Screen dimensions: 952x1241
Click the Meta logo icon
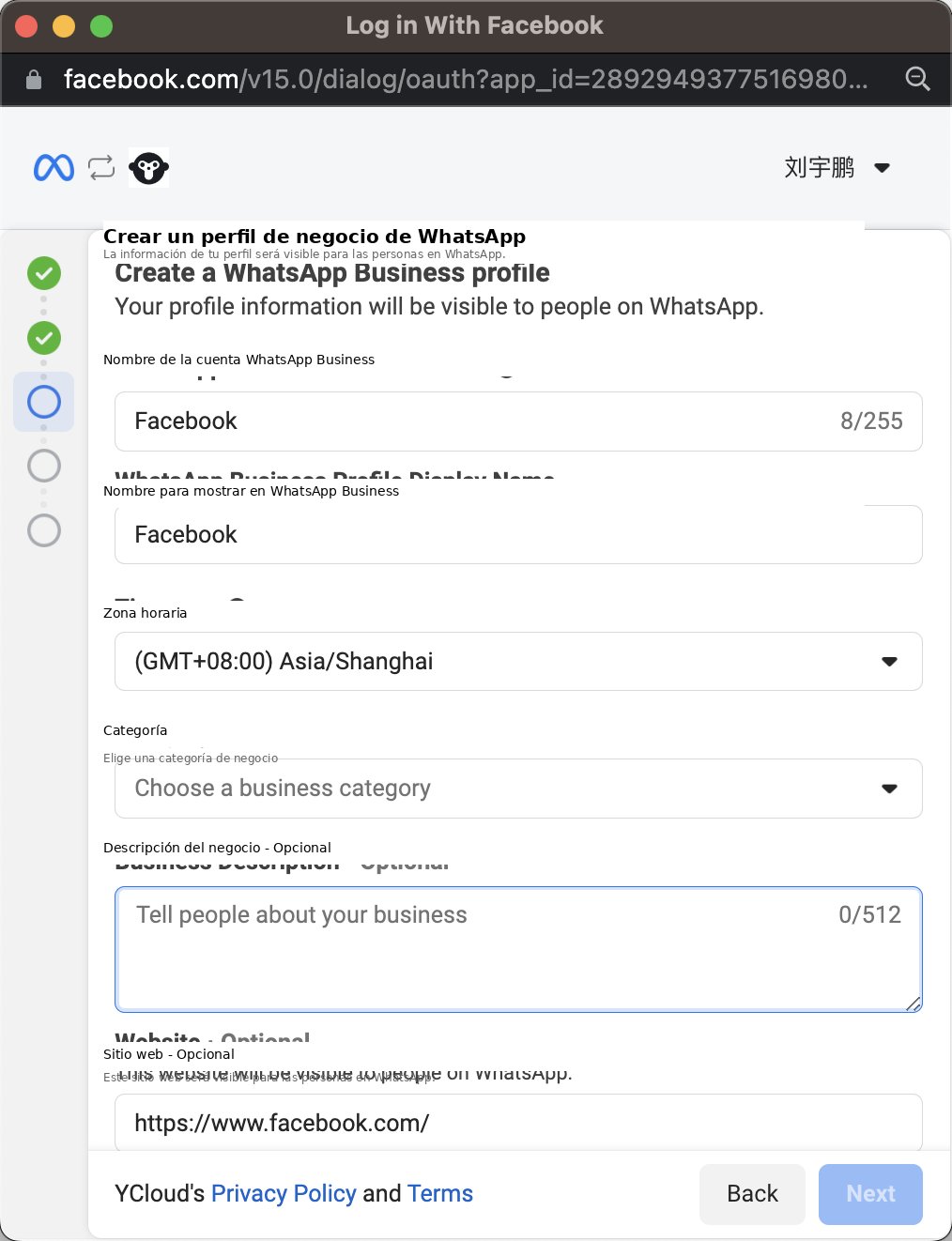pyautogui.click(x=54, y=168)
